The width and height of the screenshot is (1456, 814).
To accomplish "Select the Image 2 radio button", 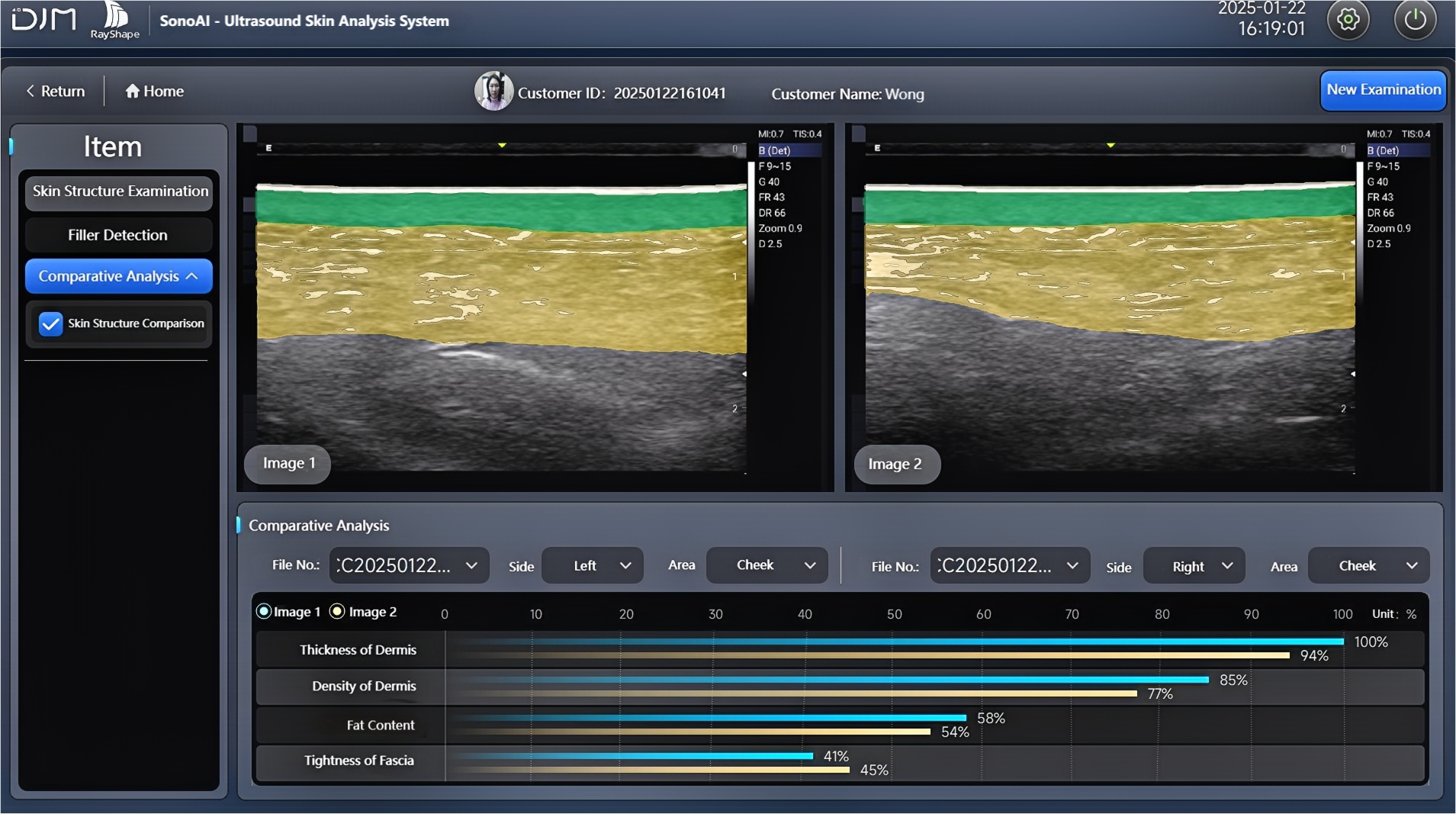I will [x=337, y=612].
